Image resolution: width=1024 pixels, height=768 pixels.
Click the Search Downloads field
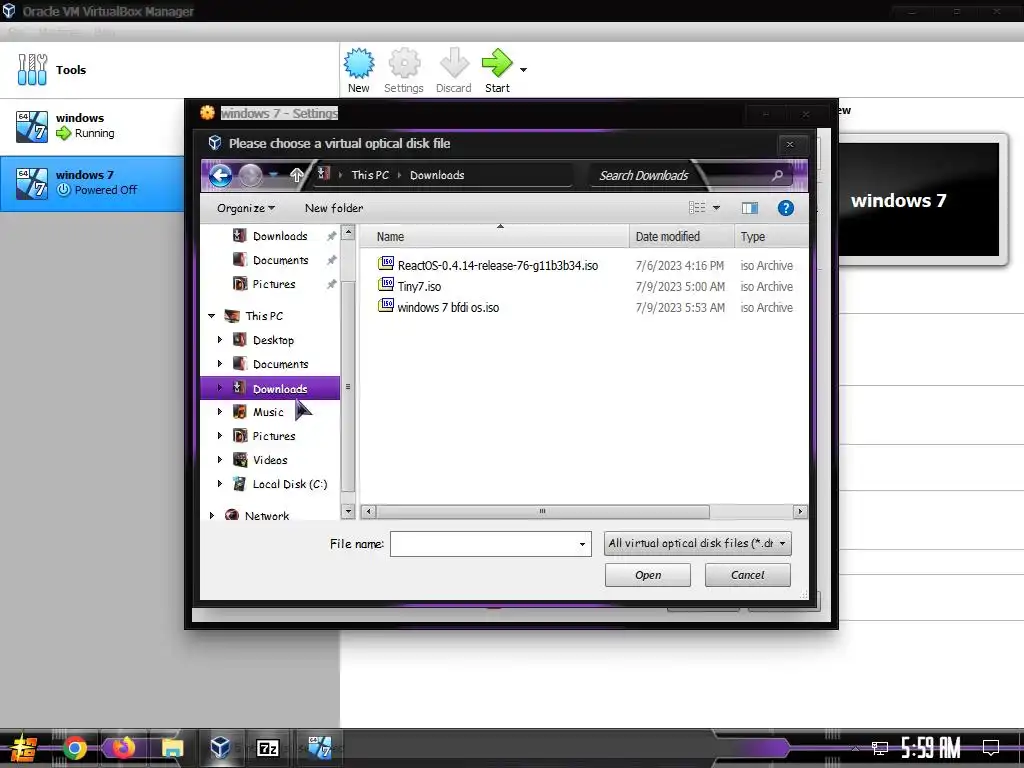679,175
